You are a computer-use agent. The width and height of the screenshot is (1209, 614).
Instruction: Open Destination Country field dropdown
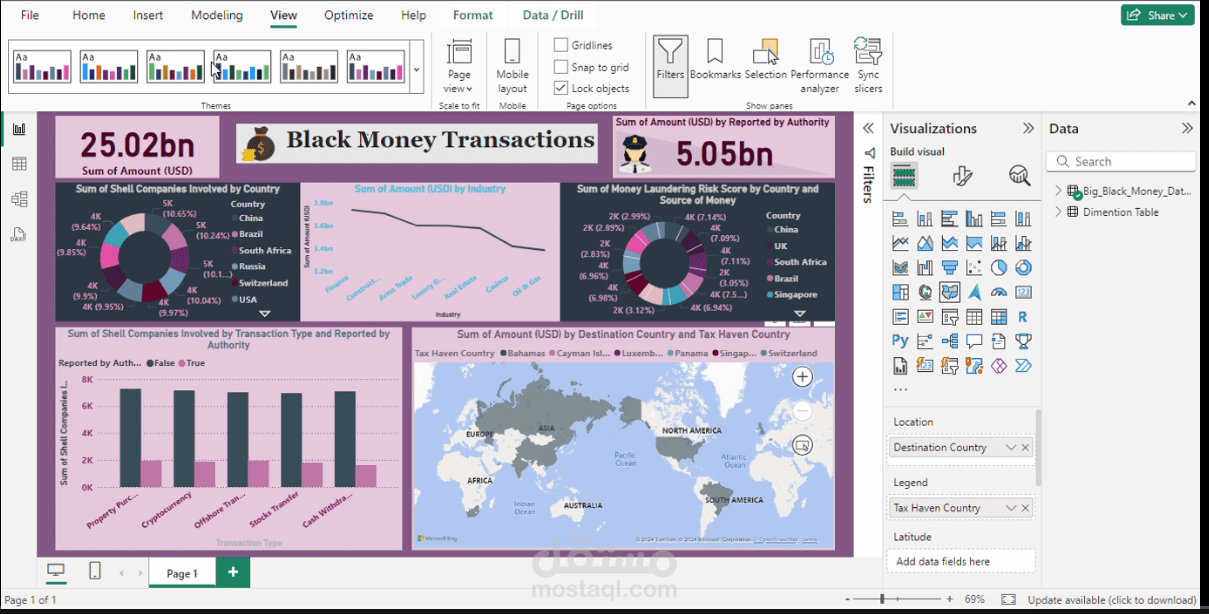[x=1011, y=447]
